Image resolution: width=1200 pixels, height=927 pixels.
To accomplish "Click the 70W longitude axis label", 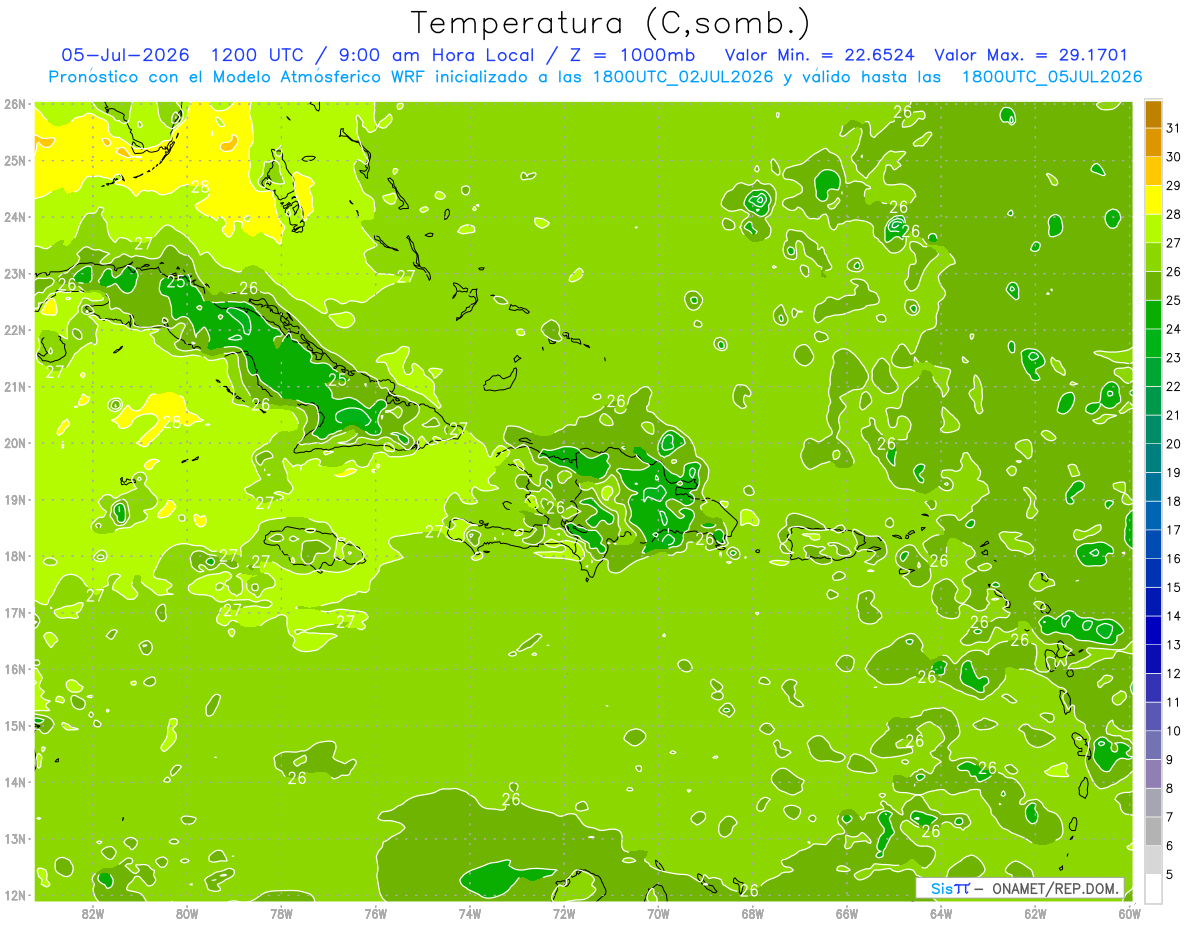I will [658, 912].
